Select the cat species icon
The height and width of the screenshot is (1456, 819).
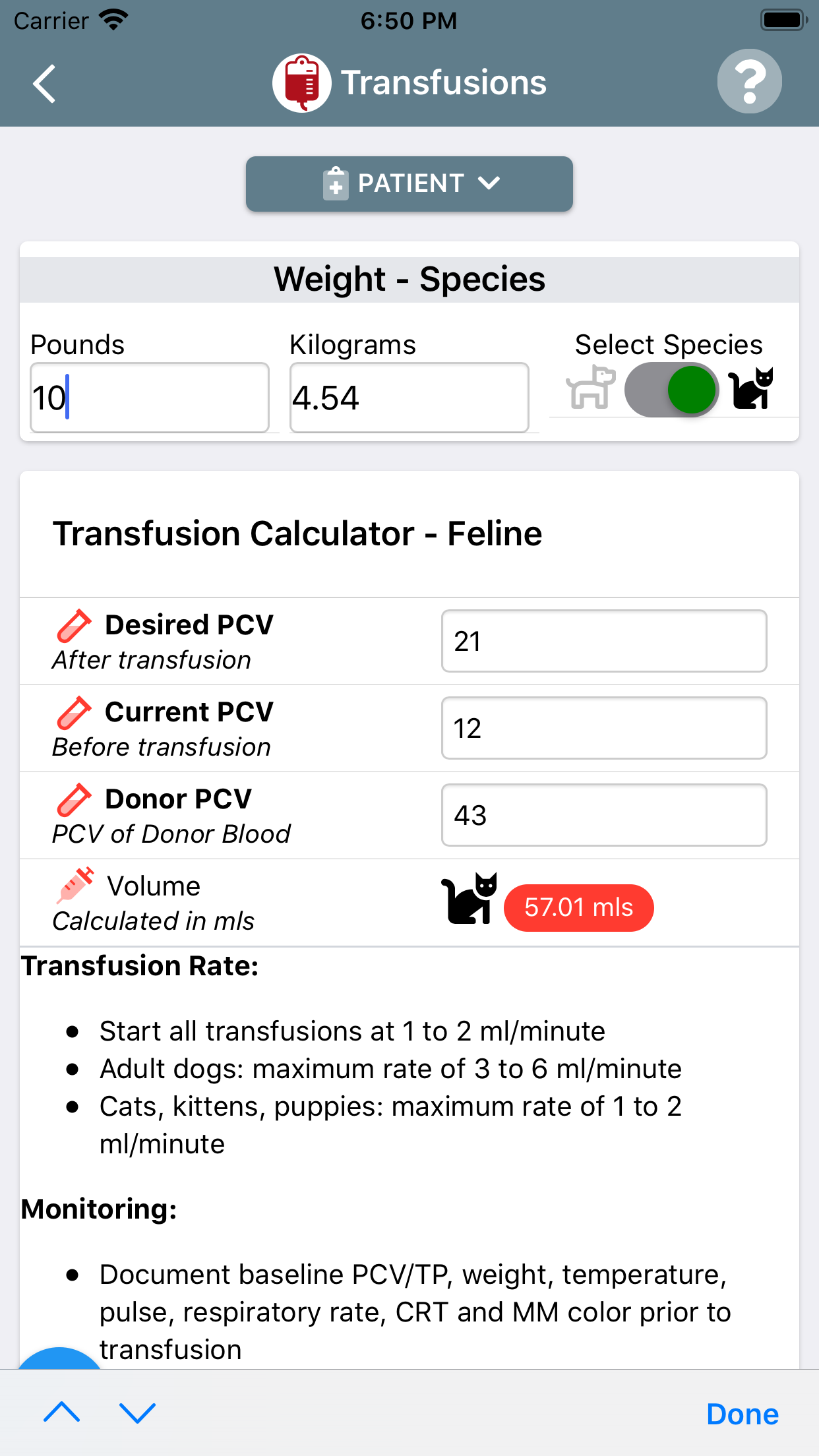(x=750, y=388)
